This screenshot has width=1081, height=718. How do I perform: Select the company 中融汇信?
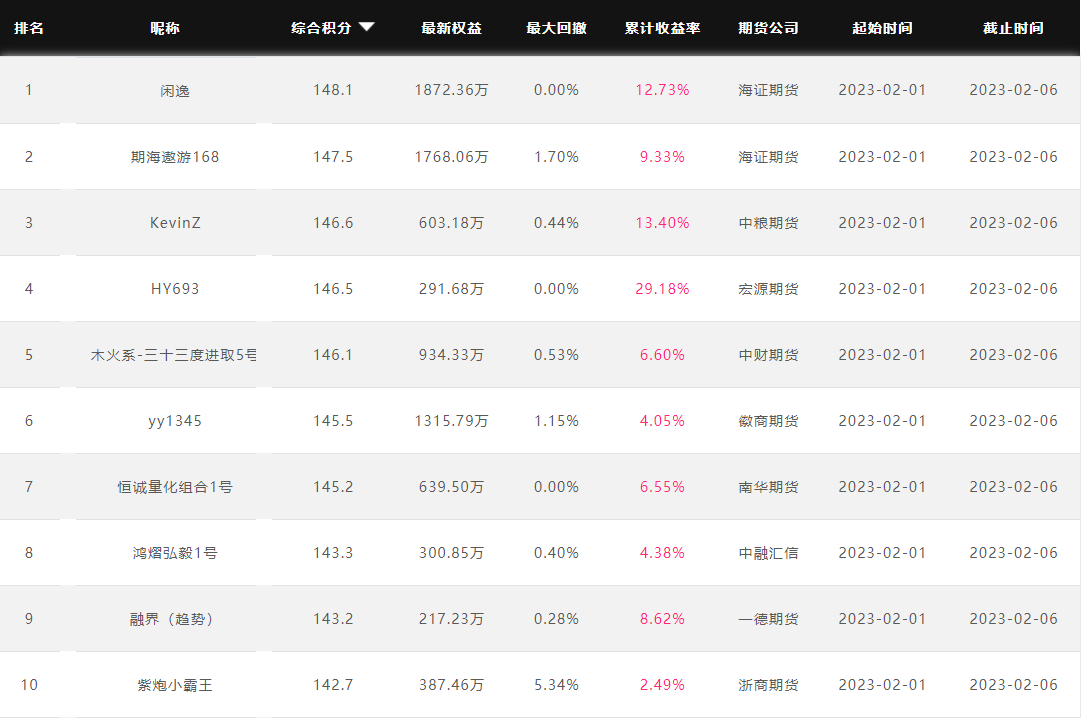(x=769, y=553)
